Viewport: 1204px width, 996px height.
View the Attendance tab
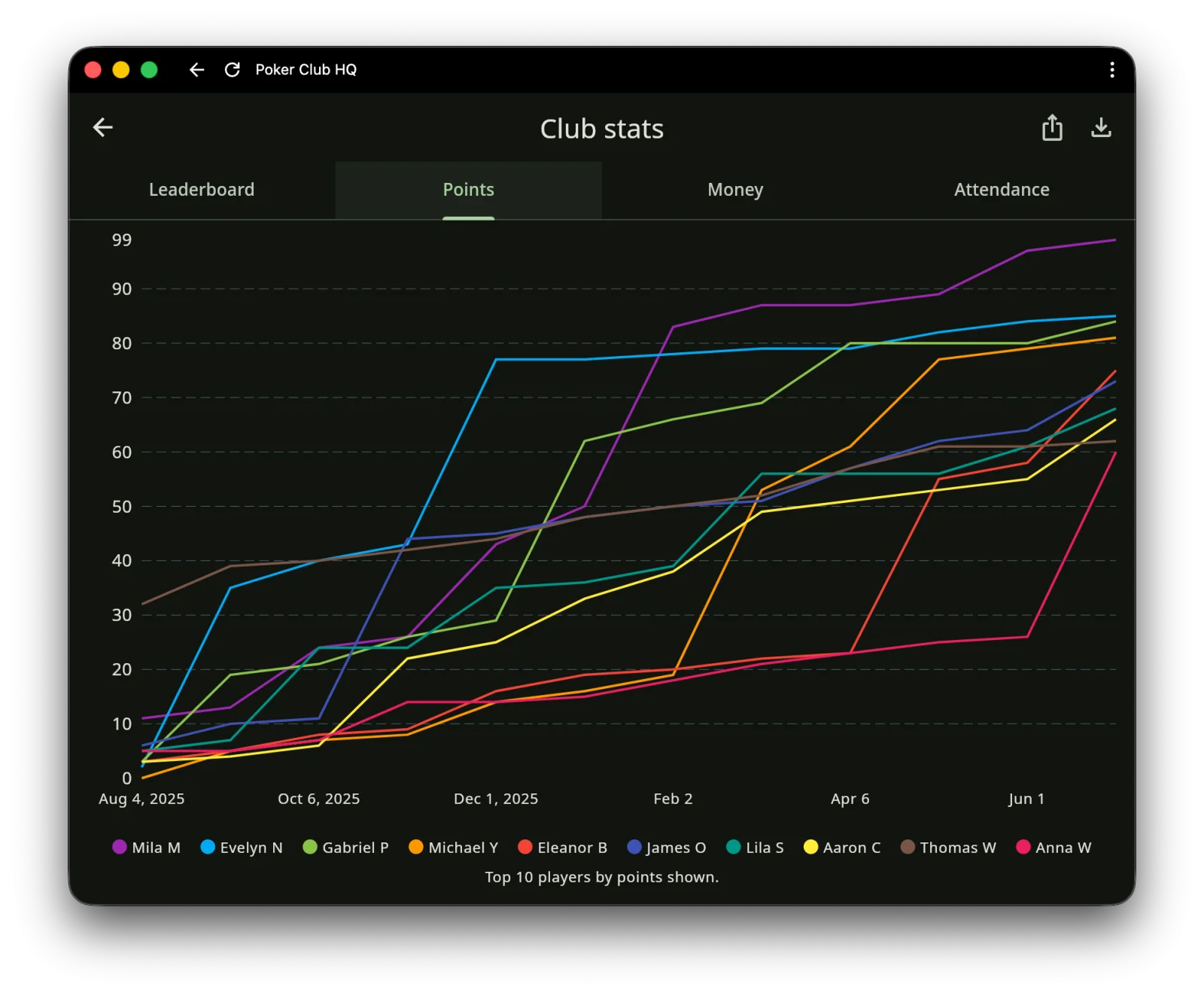click(1002, 190)
